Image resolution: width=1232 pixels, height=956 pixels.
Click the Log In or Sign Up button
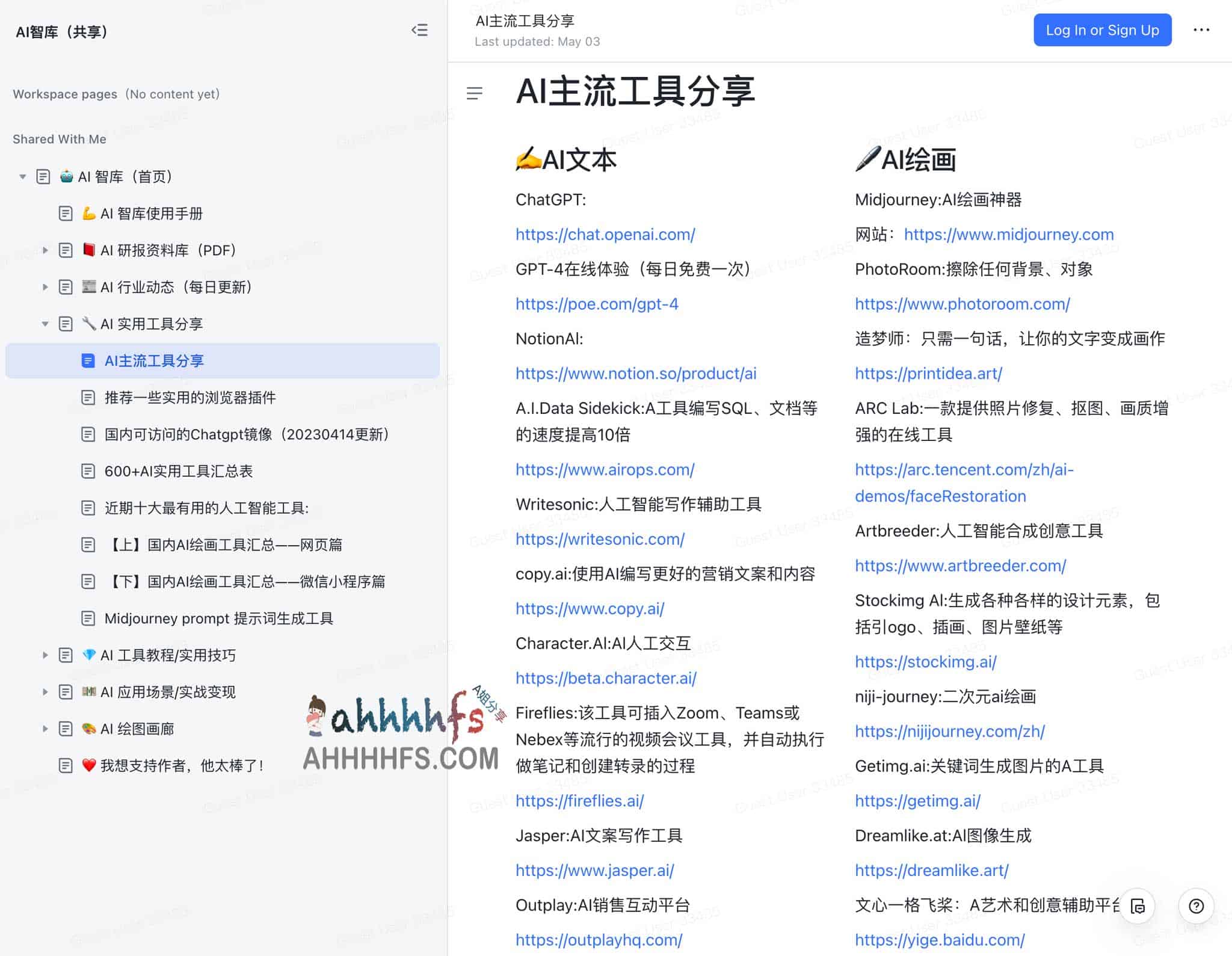pyautogui.click(x=1103, y=29)
